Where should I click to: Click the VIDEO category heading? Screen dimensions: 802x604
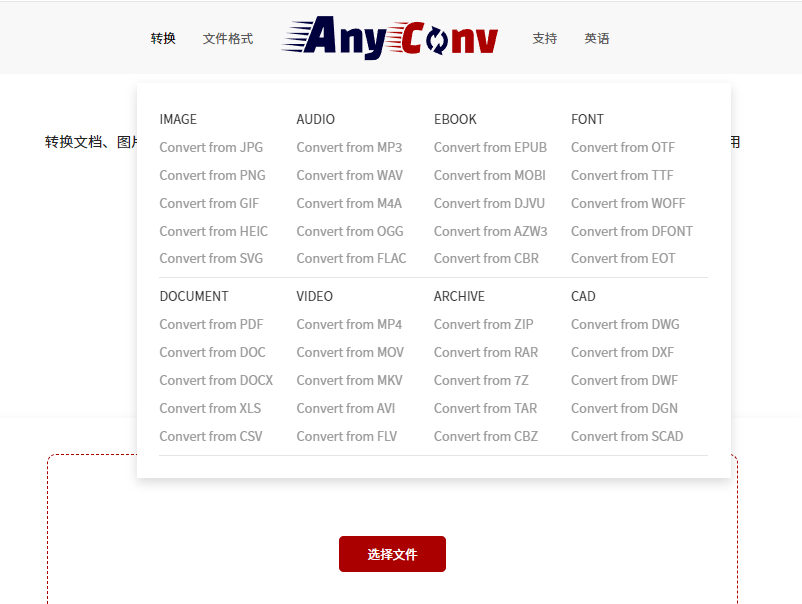coord(315,296)
